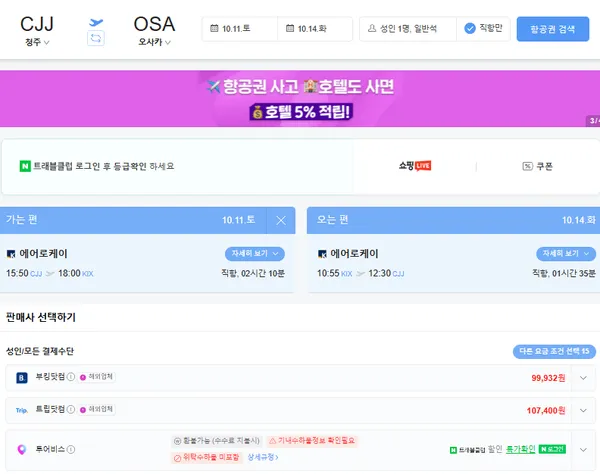Click the return 직항, 01시간 35분 text
Image resolution: width=600 pixels, height=474 pixels.
564,273
